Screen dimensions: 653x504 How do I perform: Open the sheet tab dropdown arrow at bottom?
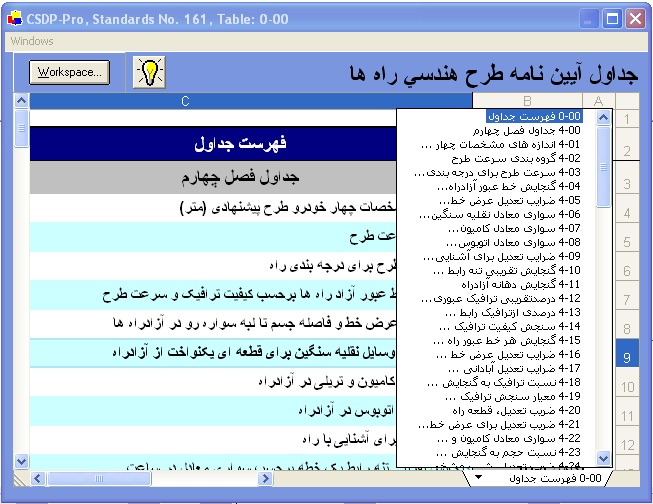pos(479,477)
